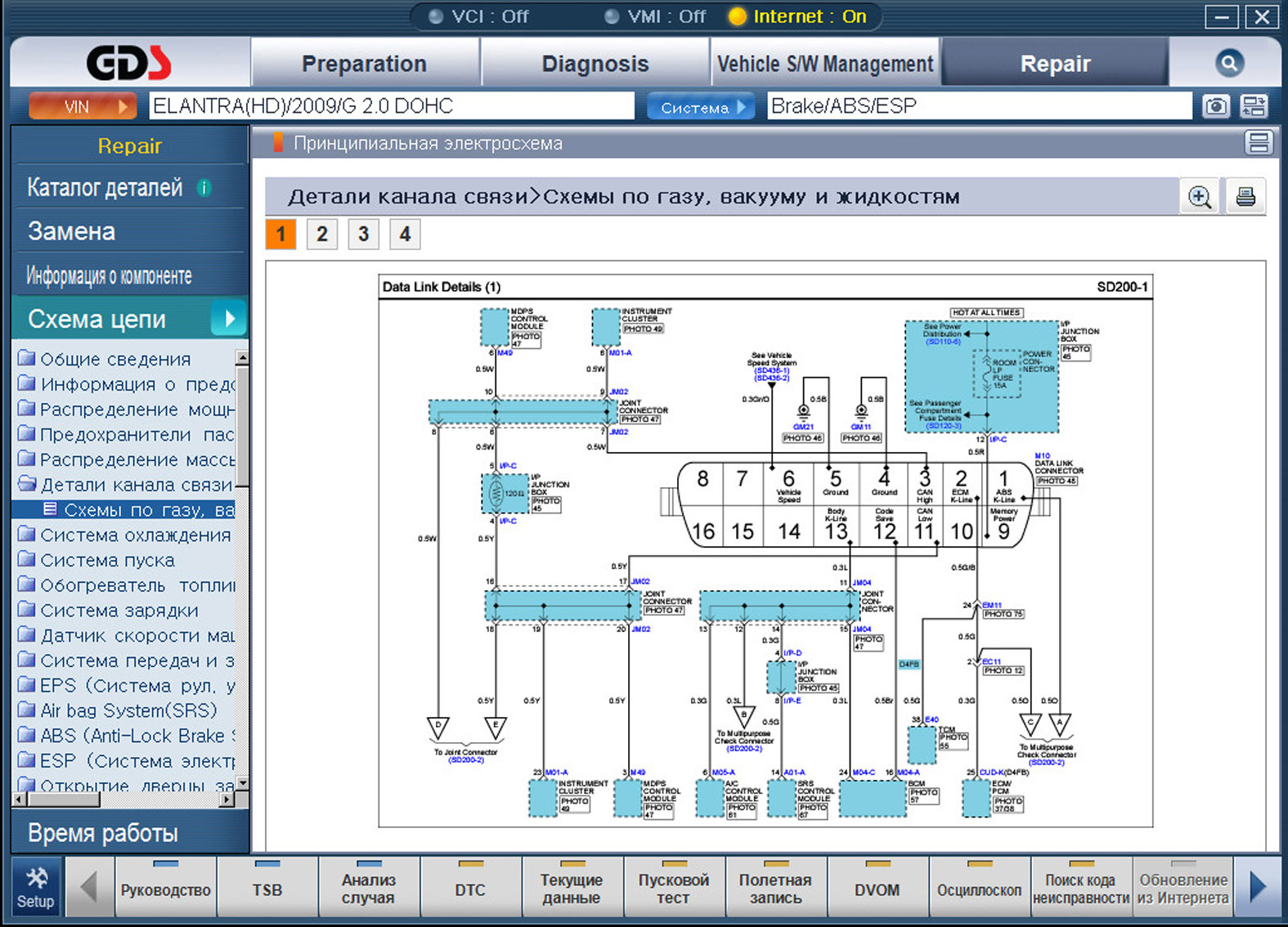Open the Setup tools icon
The width and height of the screenshot is (1288, 927).
pos(35,888)
